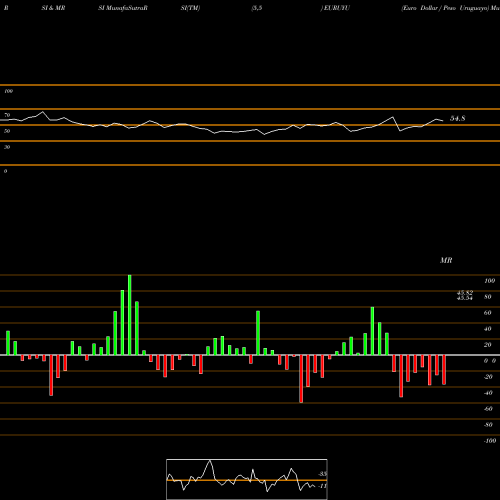Click the 'SI MunafaSutraR' header text
Image resolution: width=500 pixels, height=500 pixels.
click(x=123, y=8)
